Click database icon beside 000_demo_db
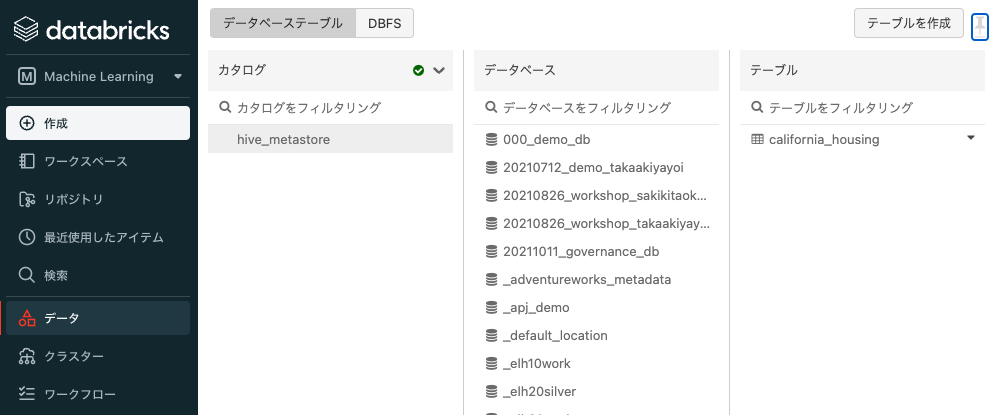 click(x=491, y=140)
